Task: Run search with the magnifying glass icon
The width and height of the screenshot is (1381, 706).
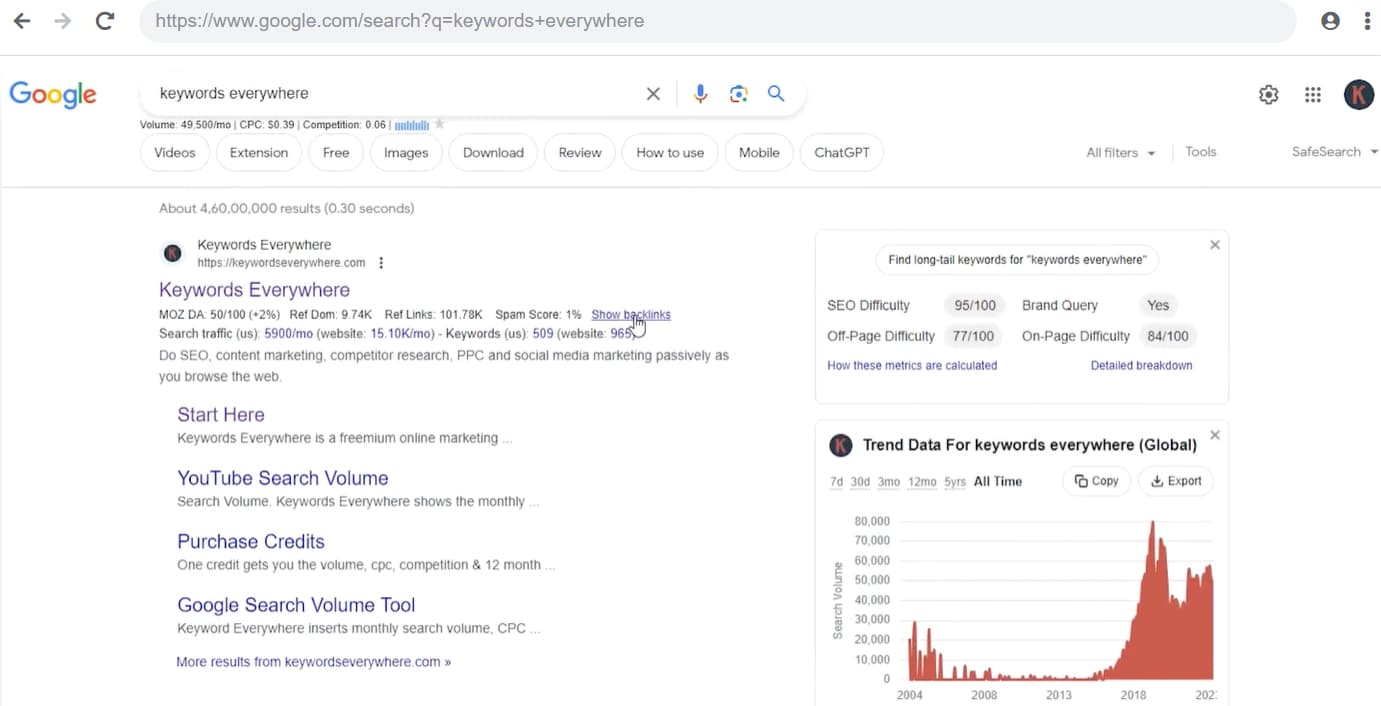Action: pos(776,94)
